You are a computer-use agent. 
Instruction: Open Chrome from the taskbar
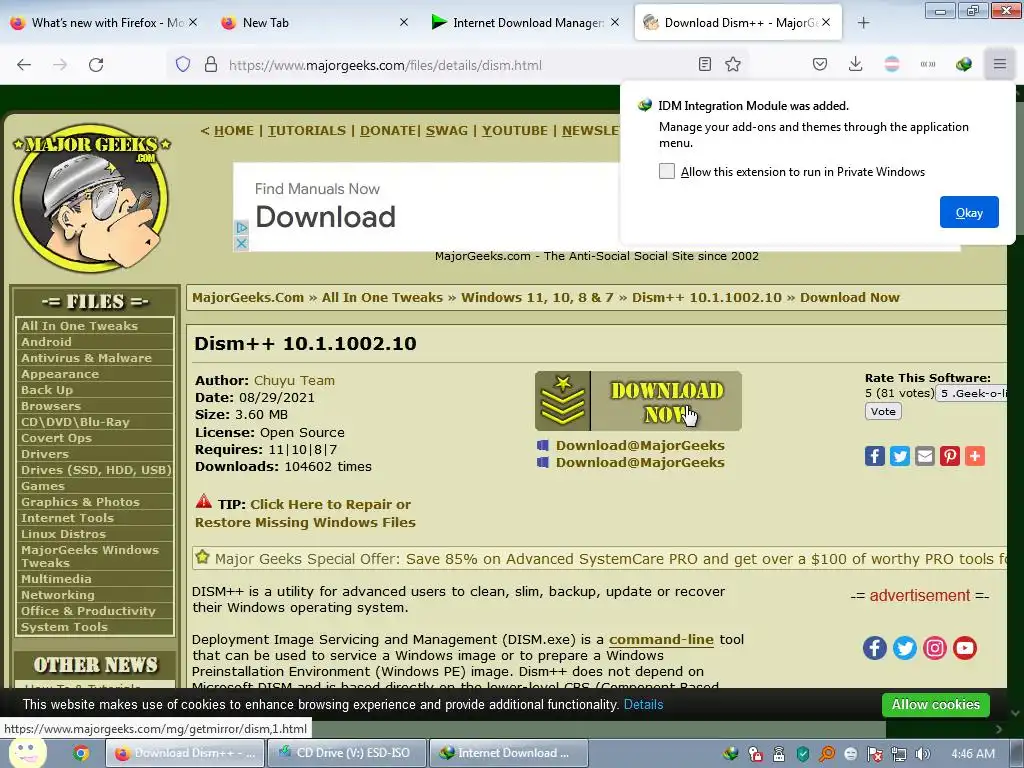click(81, 753)
